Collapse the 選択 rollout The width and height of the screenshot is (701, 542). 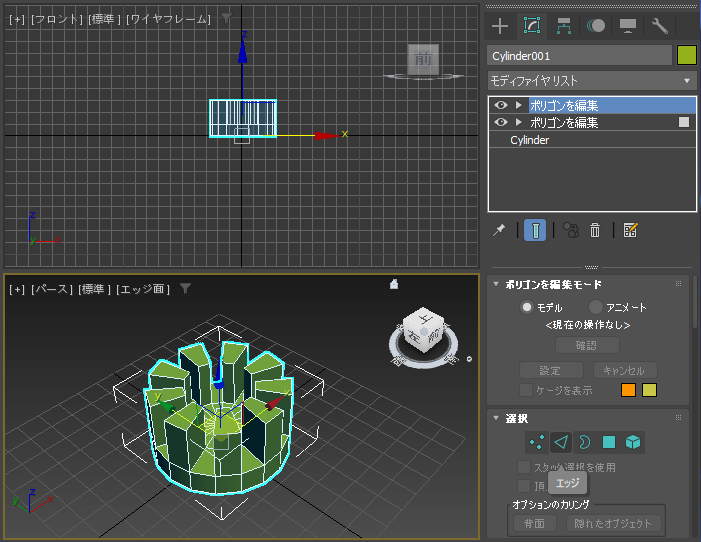tap(496, 418)
